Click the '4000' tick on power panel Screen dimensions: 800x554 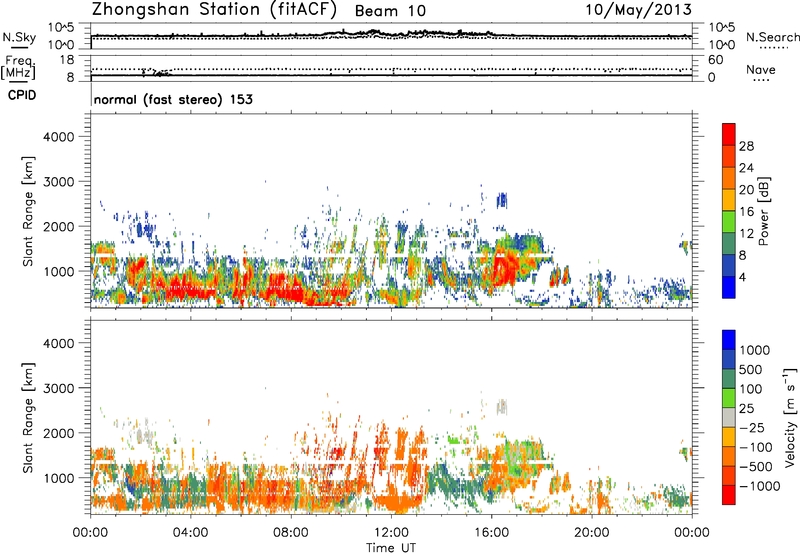[x=58, y=137]
